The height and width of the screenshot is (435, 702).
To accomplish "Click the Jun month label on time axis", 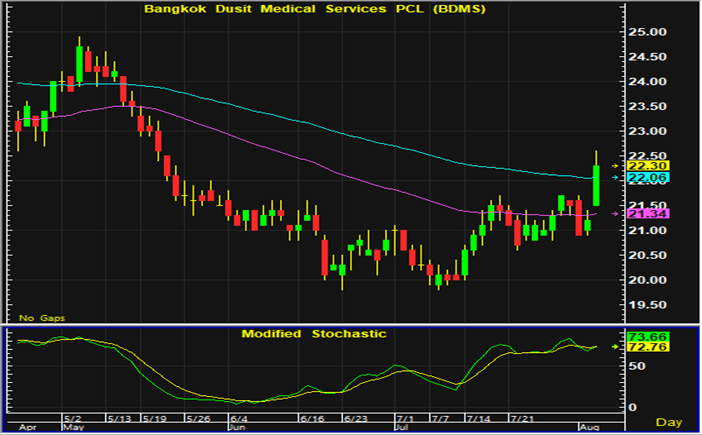I will (236, 425).
